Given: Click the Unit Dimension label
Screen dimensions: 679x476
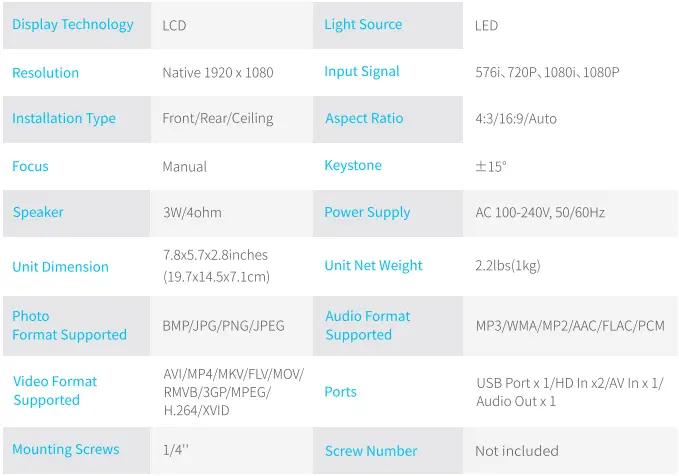Looking at the screenshot, I should (x=60, y=267).
